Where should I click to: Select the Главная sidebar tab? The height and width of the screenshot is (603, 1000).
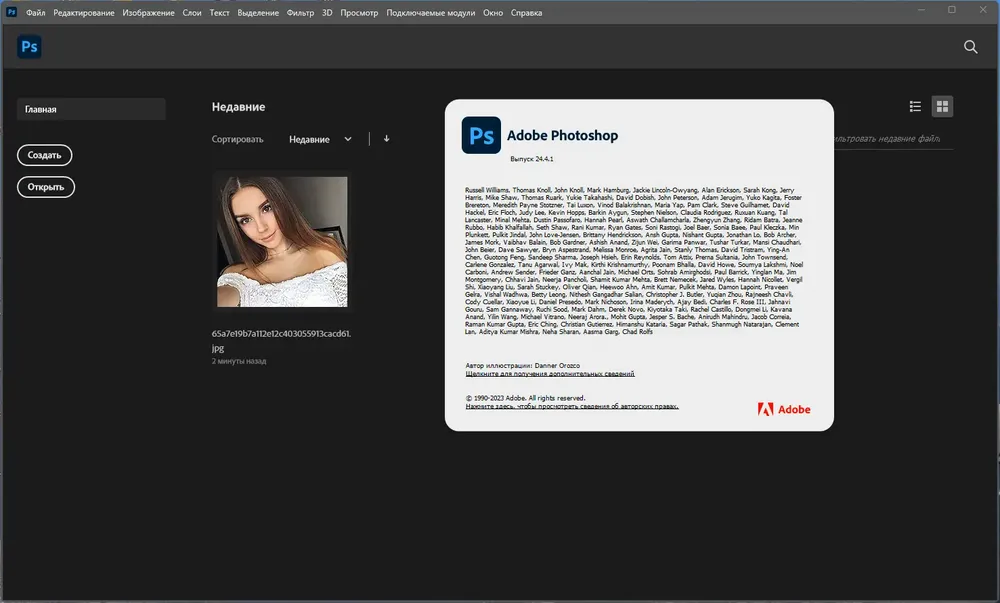[91, 109]
